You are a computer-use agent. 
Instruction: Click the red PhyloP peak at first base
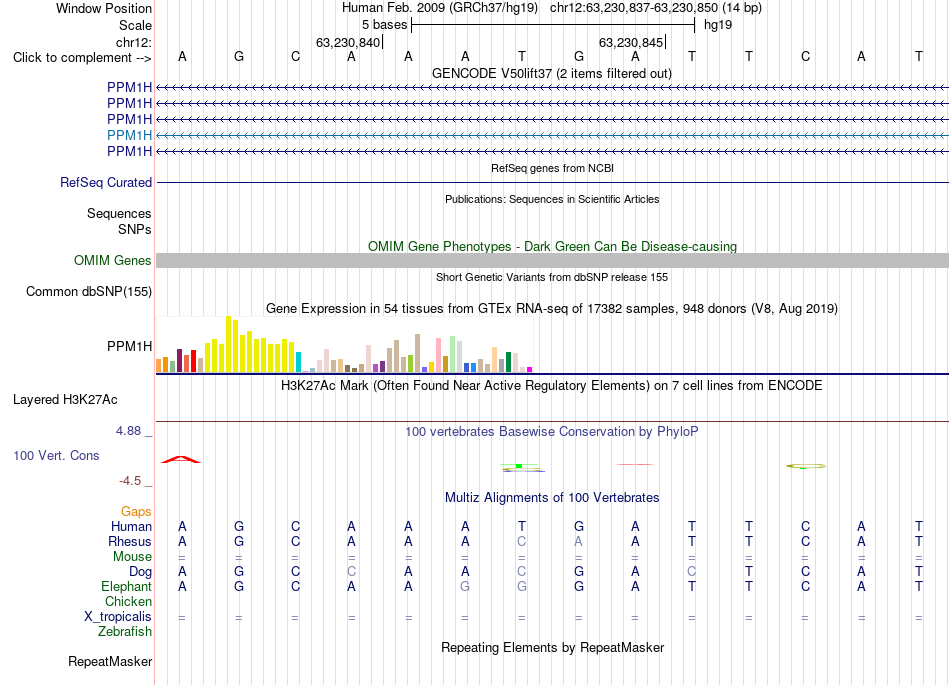point(181,460)
